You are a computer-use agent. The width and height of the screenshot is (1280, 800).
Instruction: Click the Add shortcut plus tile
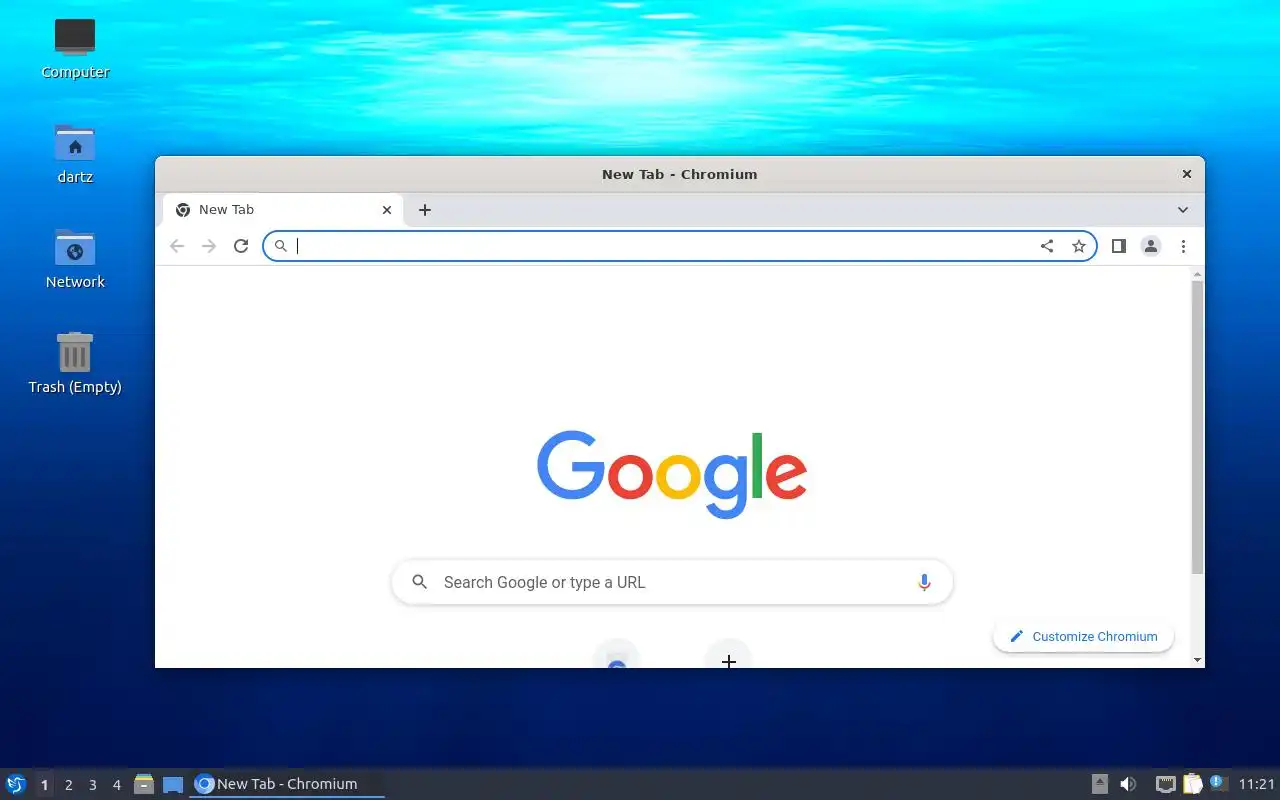(x=729, y=657)
